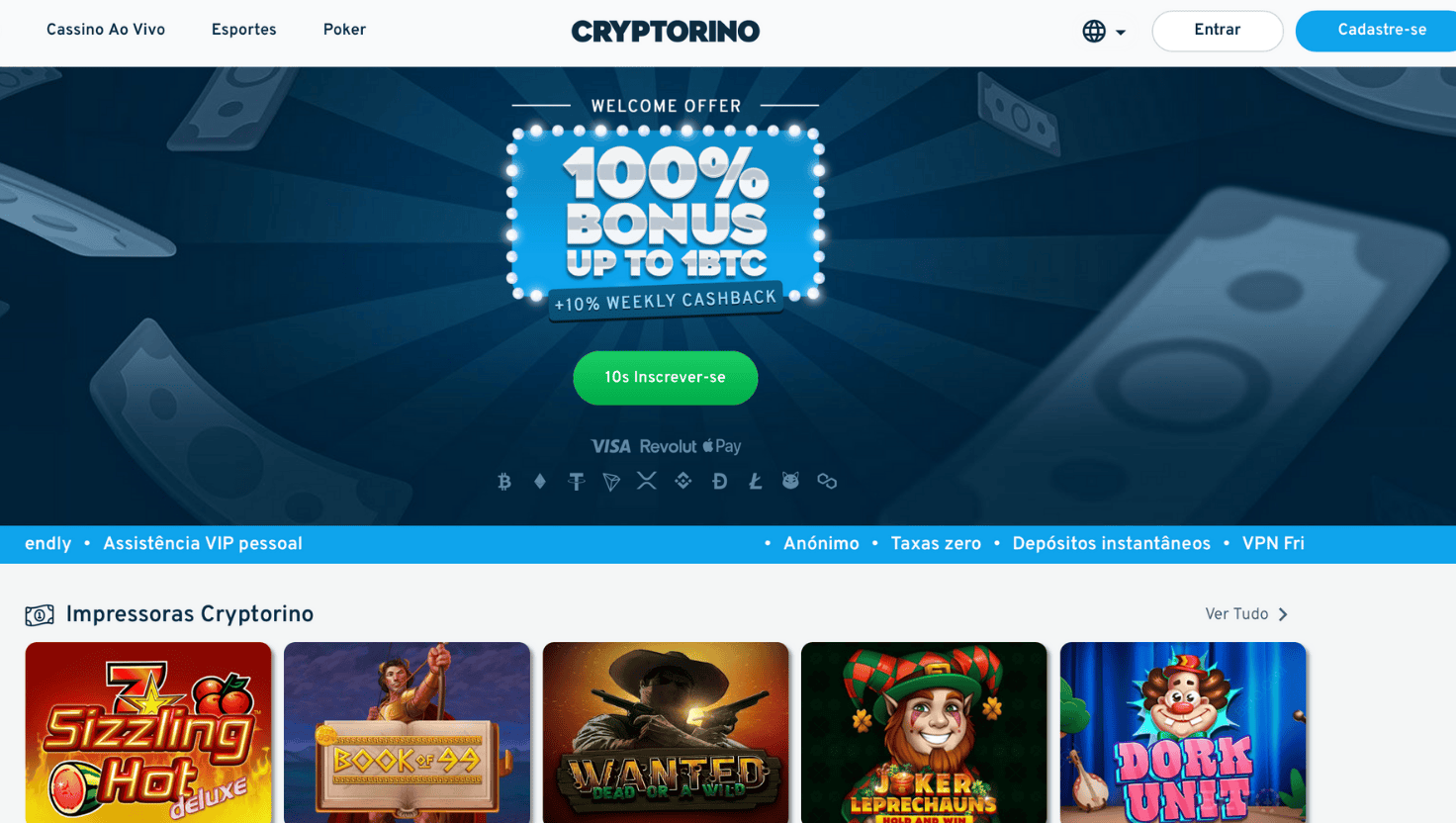Click the Tron crypto icon
This screenshot has width=1456, height=823.
pos(611,482)
